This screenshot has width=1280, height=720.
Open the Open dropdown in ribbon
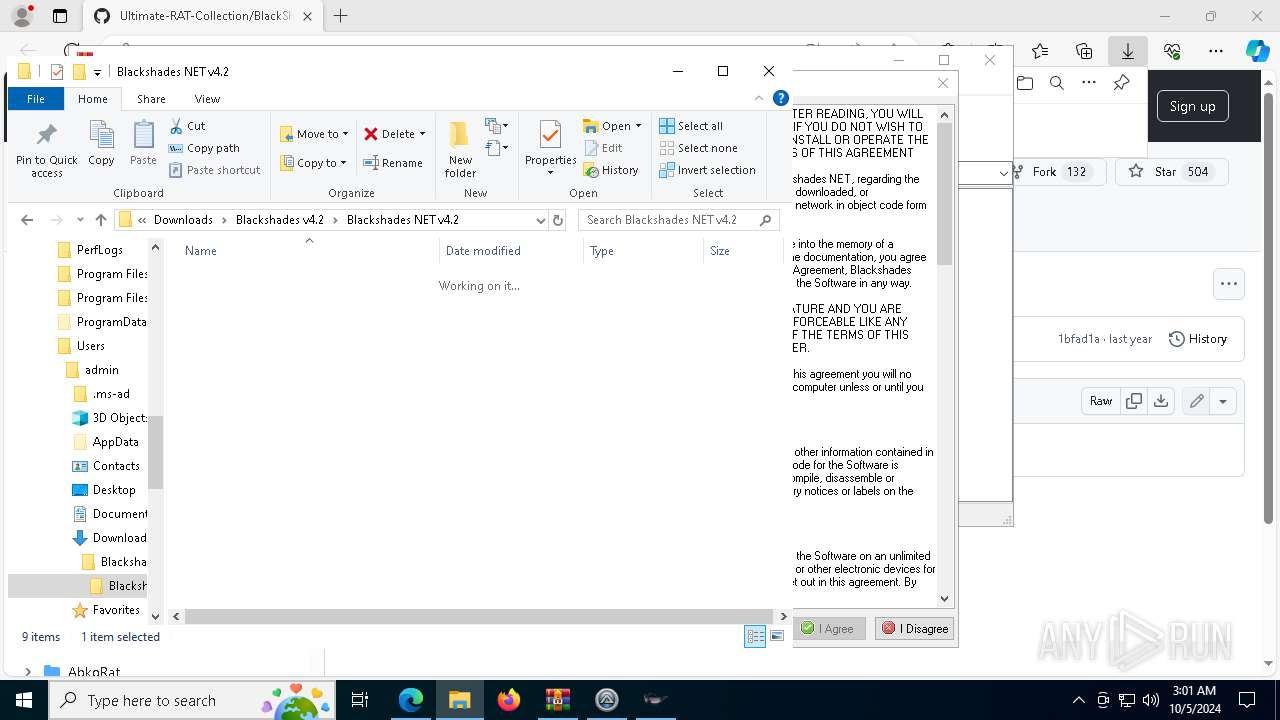[x=612, y=126]
